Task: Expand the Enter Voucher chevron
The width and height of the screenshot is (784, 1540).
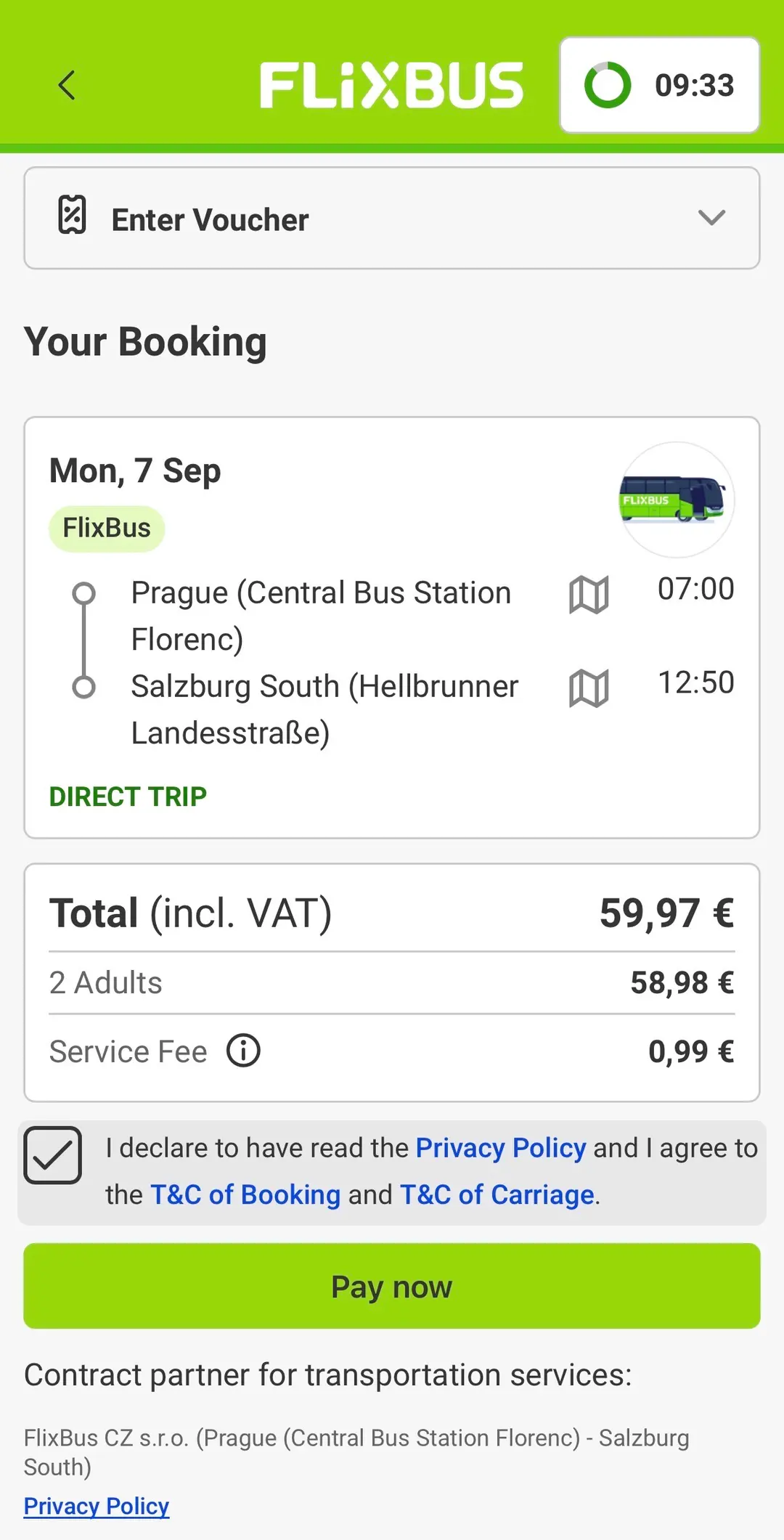Action: pos(711,217)
